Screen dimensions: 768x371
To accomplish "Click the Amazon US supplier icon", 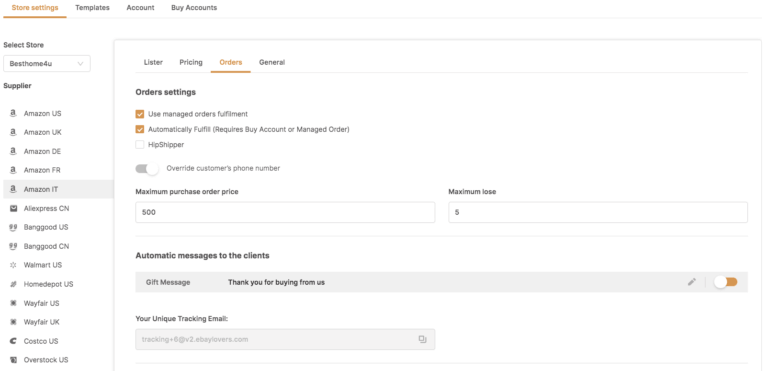I will 13,113.
